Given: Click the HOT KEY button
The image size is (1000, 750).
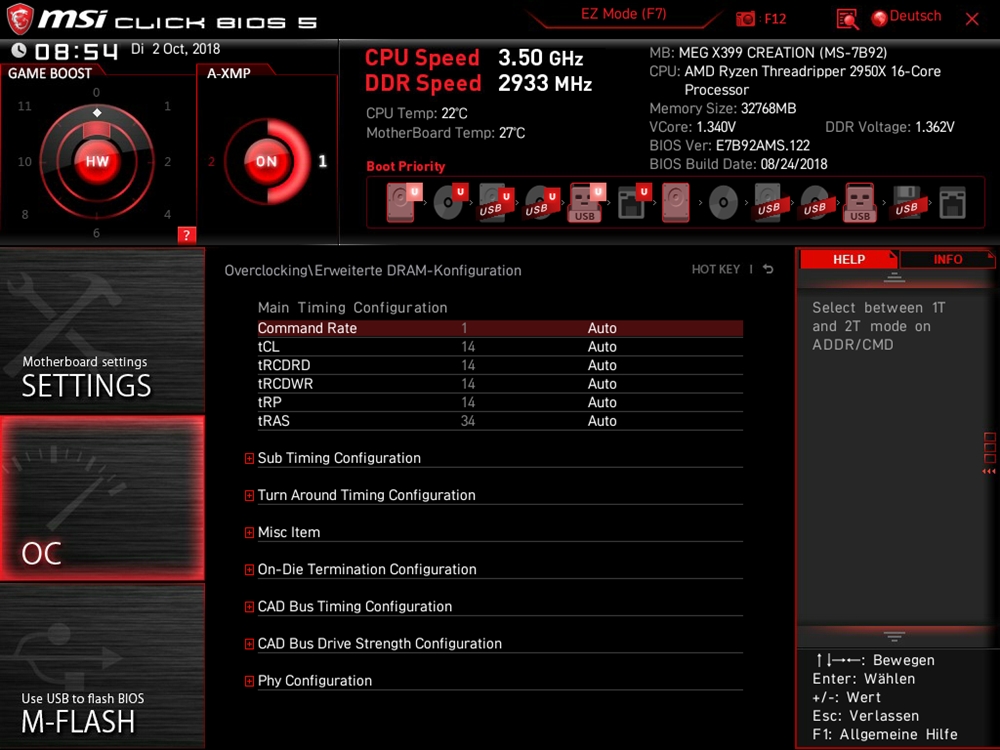Looking at the screenshot, I should 716,269.
